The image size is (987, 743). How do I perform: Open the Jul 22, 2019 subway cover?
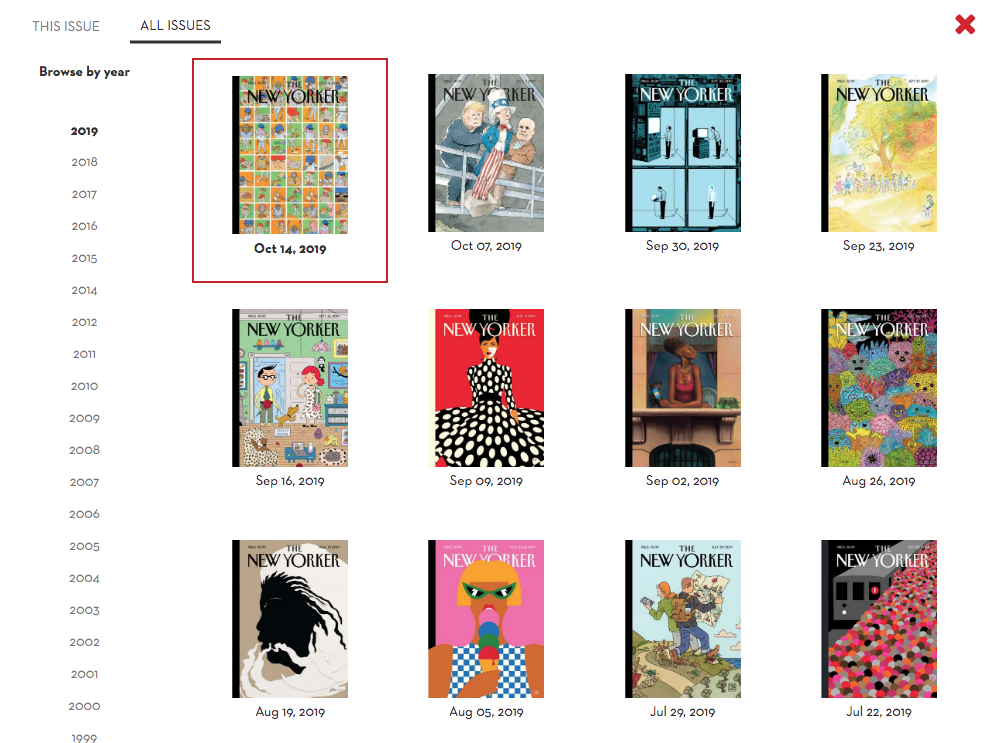tap(879, 619)
